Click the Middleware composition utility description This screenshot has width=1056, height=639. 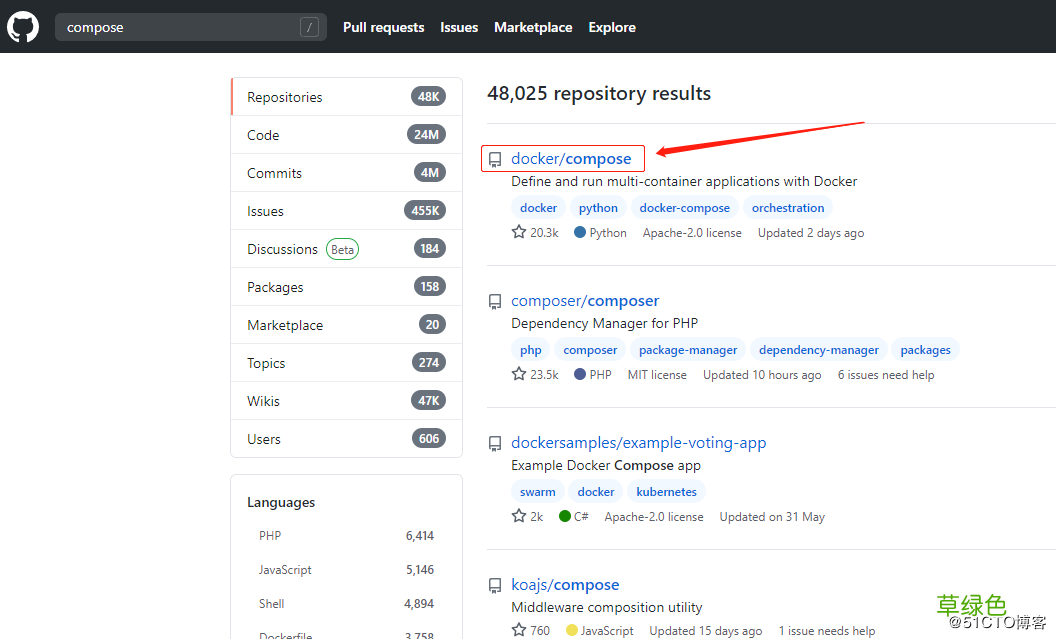click(606, 607)
